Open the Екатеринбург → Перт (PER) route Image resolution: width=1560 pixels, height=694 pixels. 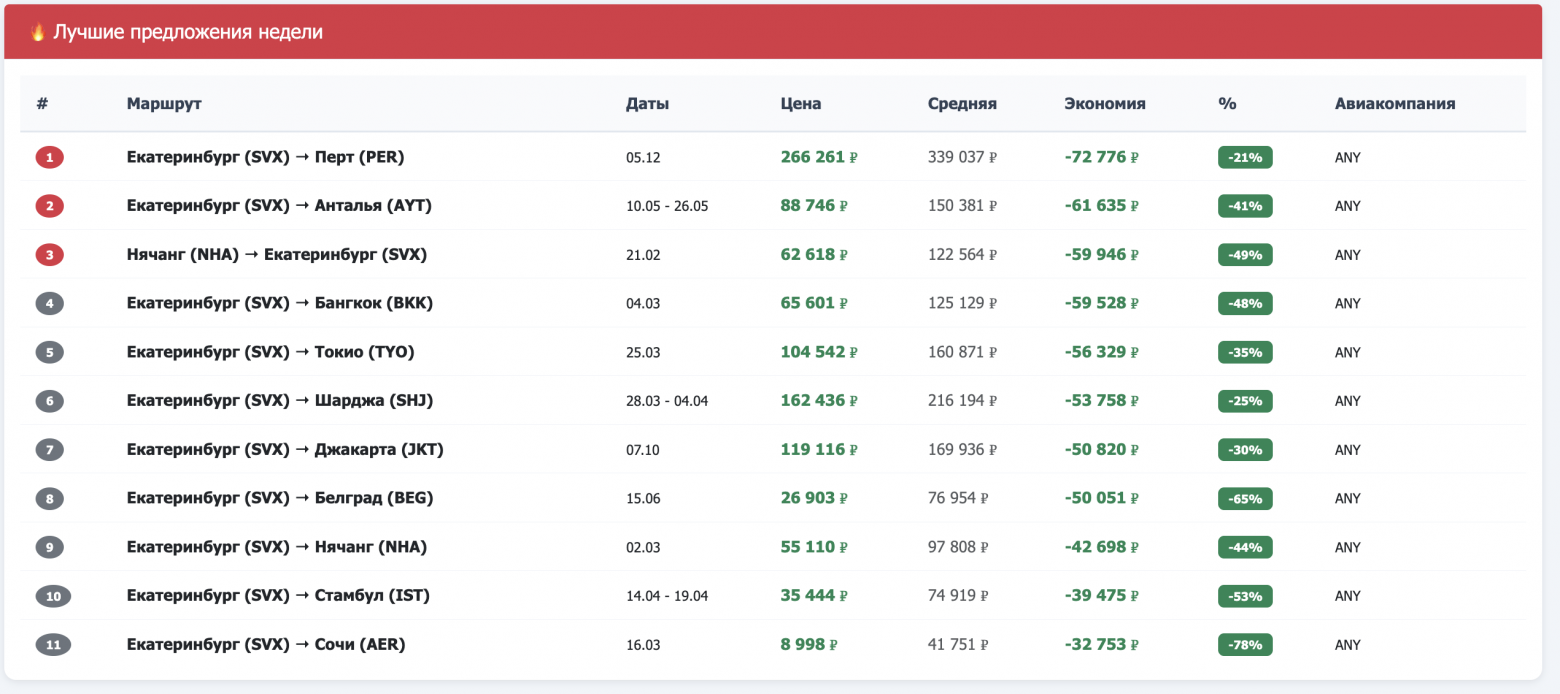(x=265, y=157)
